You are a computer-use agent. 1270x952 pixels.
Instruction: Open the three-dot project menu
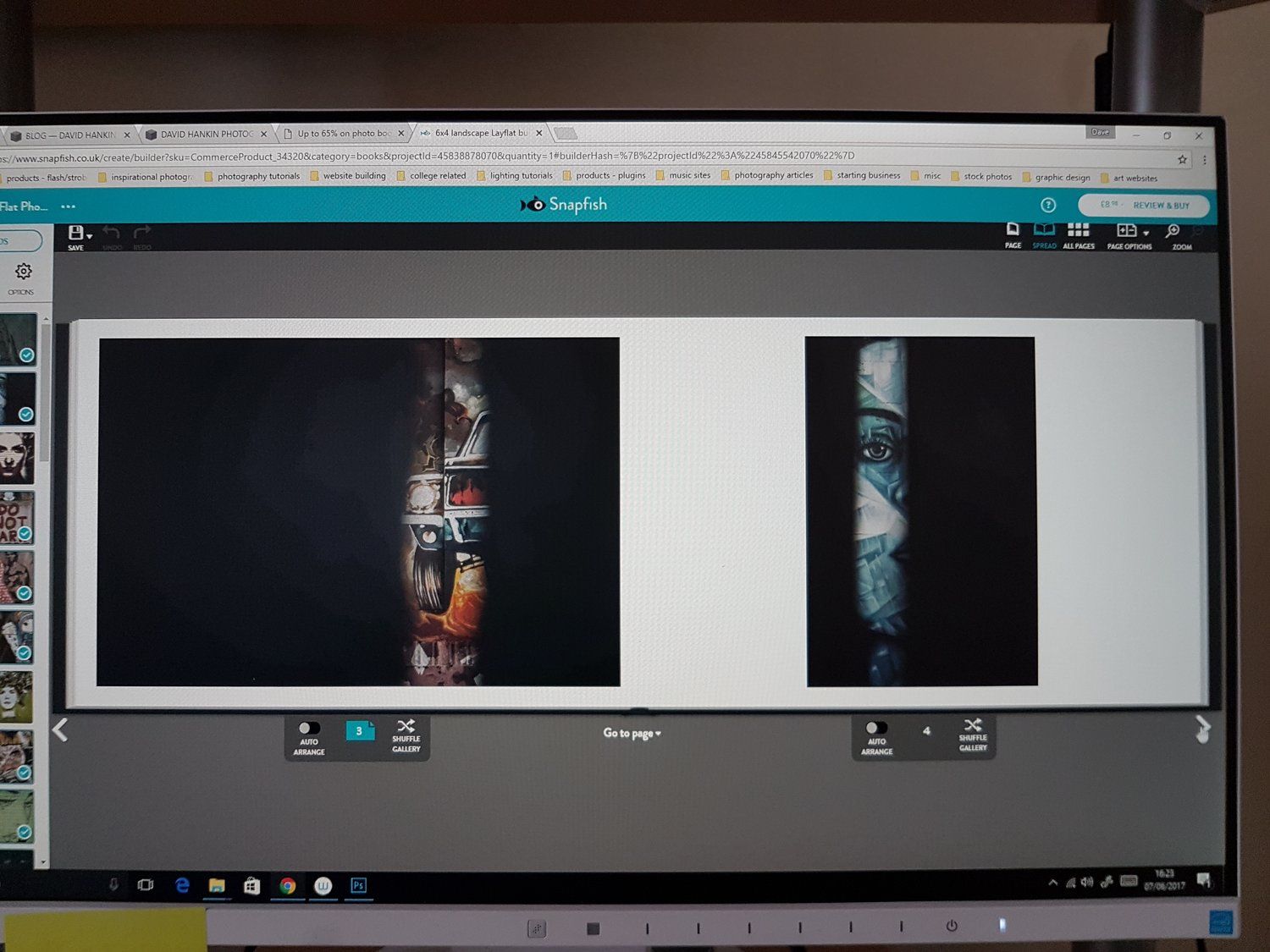69,206
